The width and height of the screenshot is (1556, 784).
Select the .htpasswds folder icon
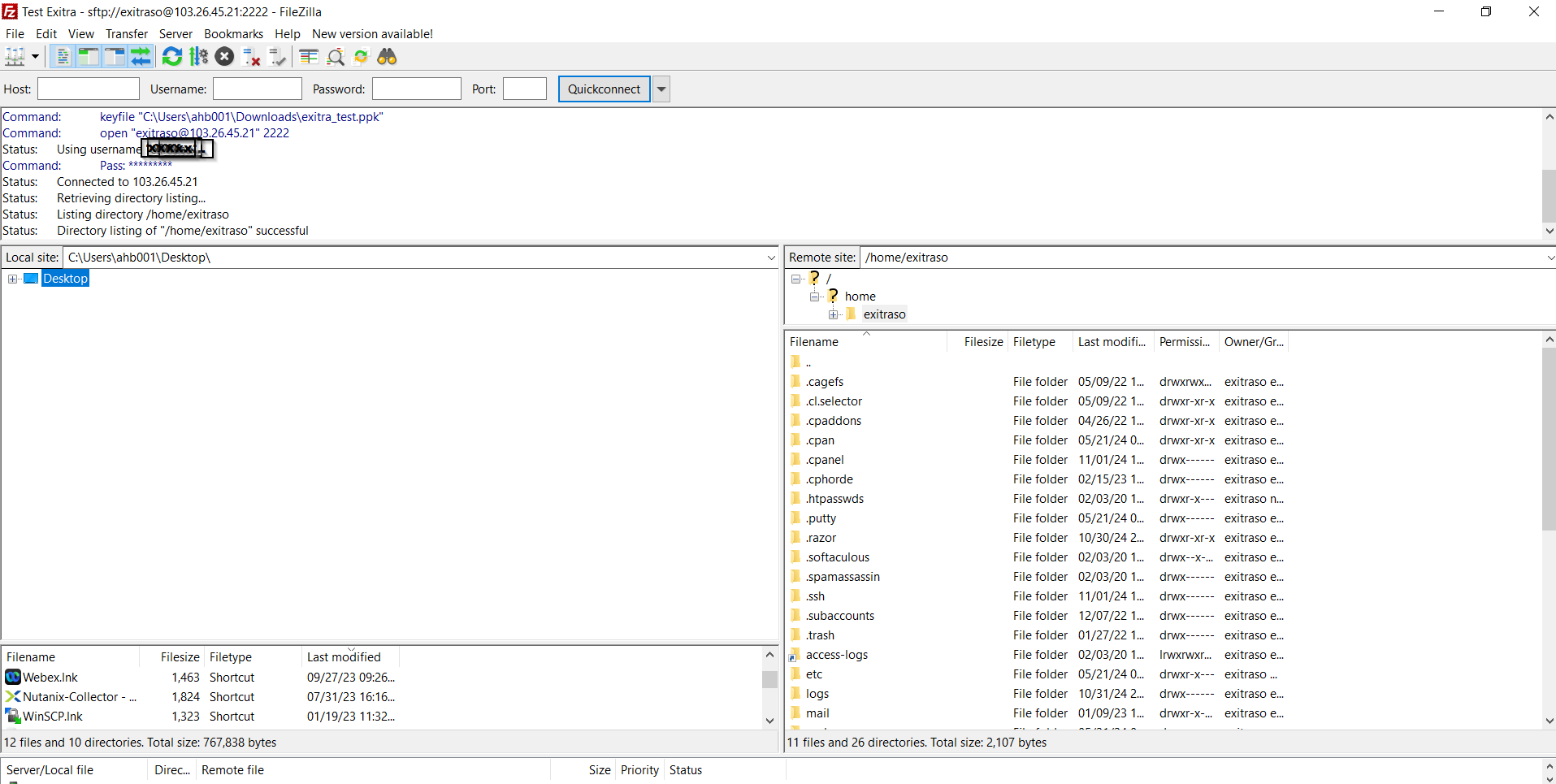(x=796, y=498)
